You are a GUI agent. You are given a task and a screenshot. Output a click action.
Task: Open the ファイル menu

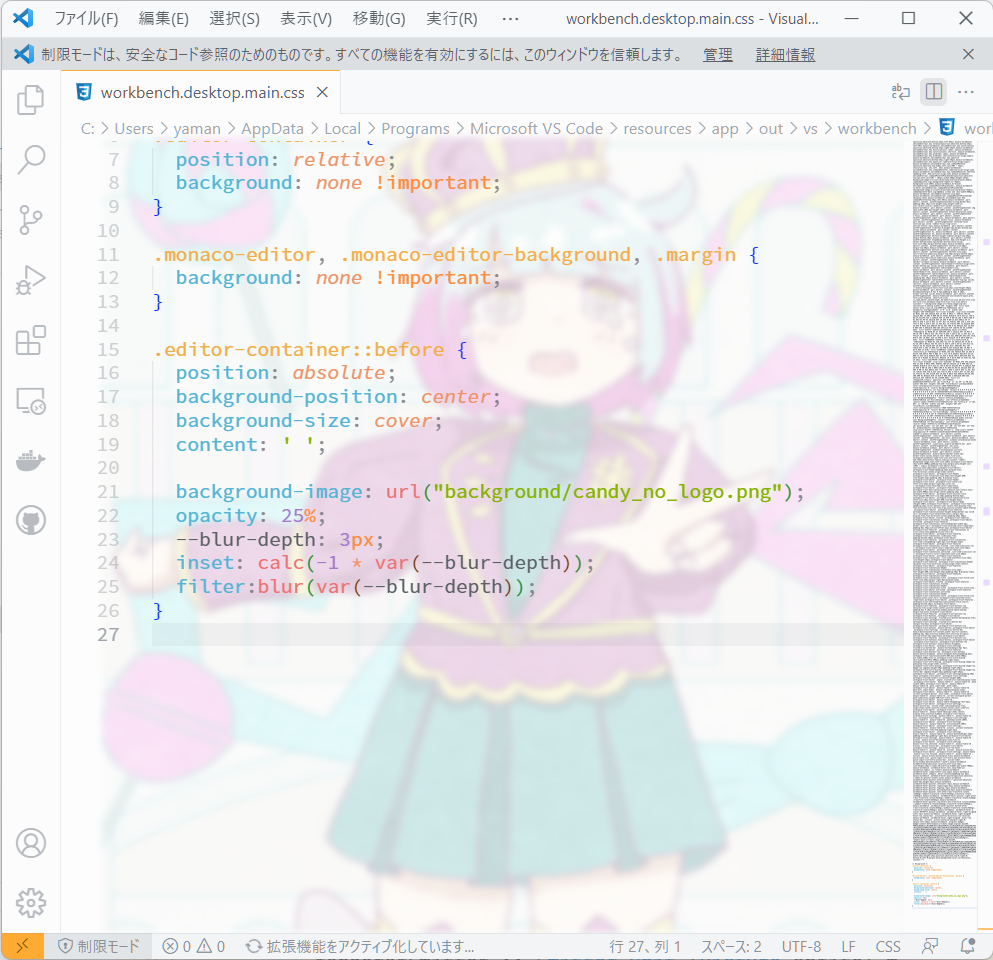(88, 18)
